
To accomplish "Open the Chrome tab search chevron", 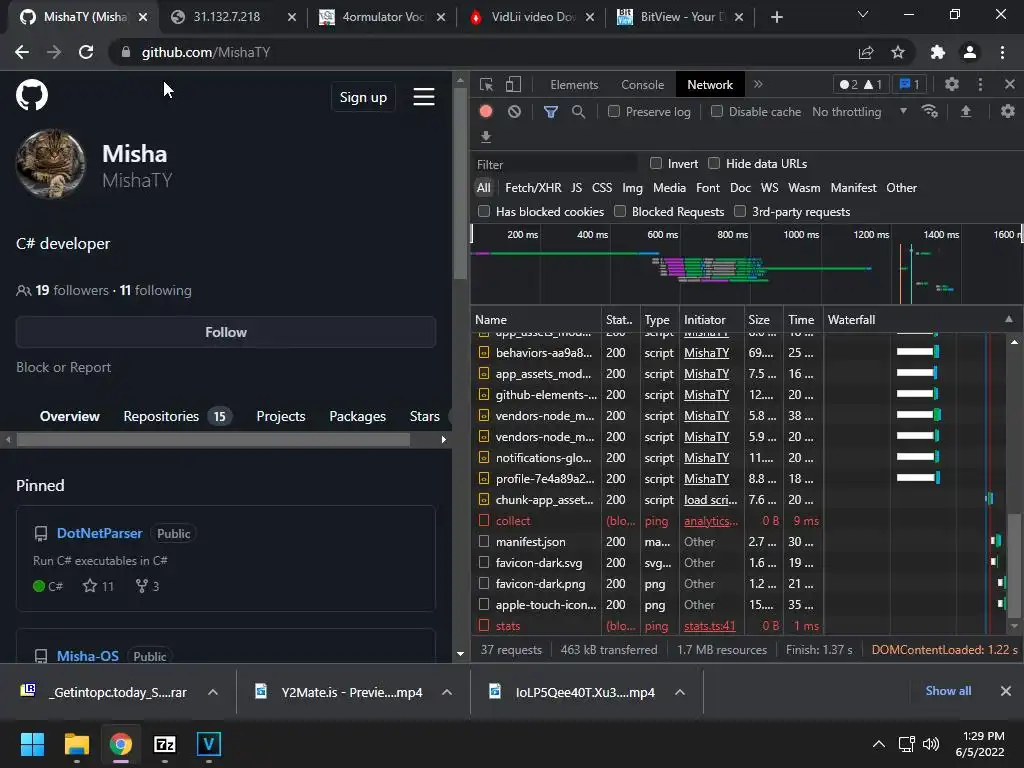I will pos(863,14).
